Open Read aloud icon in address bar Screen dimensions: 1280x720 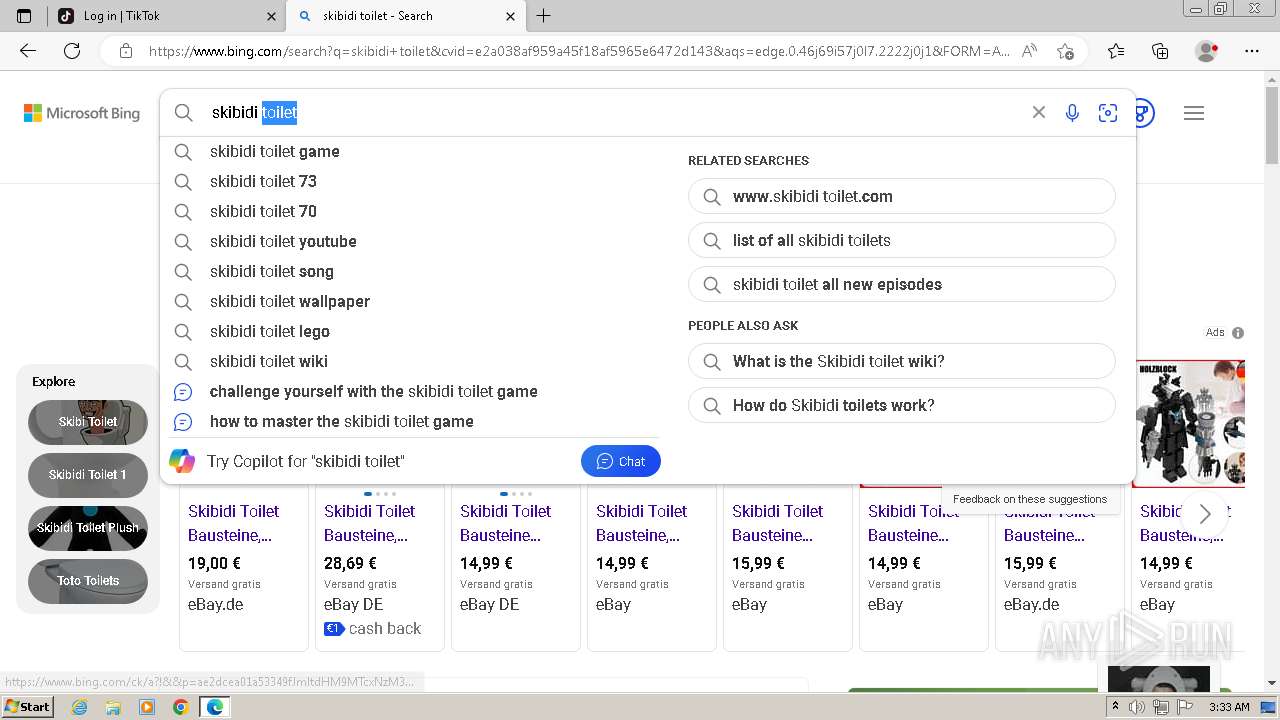pos(1029,51)
